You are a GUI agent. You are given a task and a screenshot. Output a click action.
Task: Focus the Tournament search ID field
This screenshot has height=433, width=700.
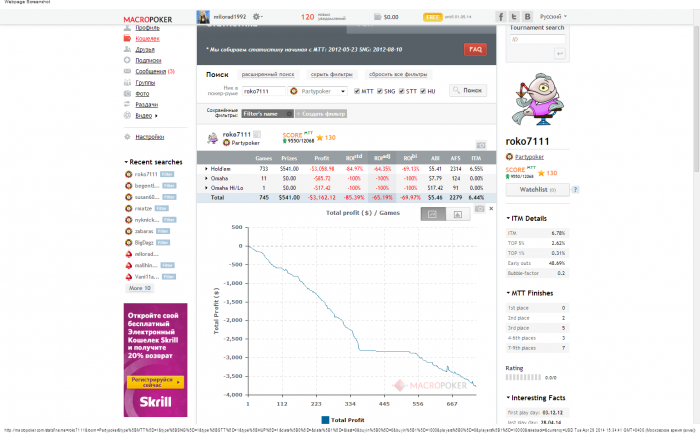tap(538, 39)
